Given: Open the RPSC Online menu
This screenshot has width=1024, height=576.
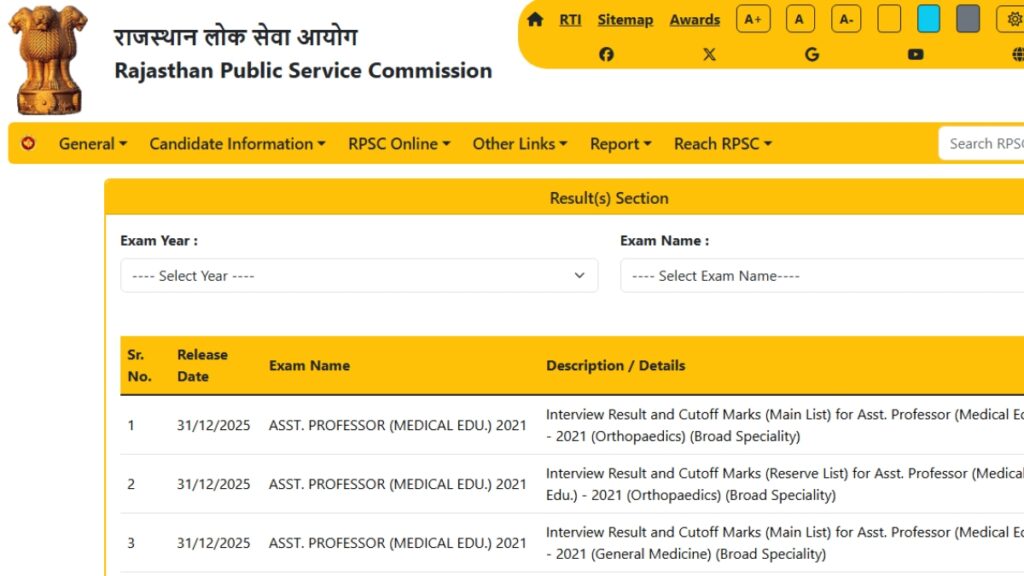Looking at the screenshot, I should 399,143.
